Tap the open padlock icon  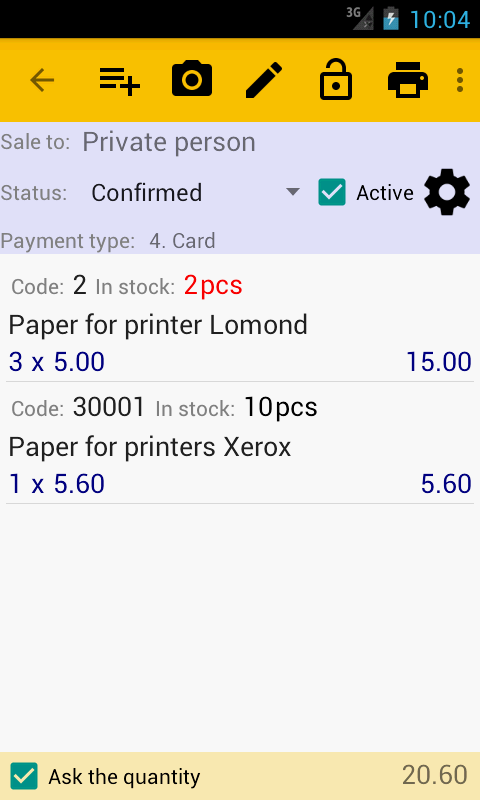coord(336,79)
